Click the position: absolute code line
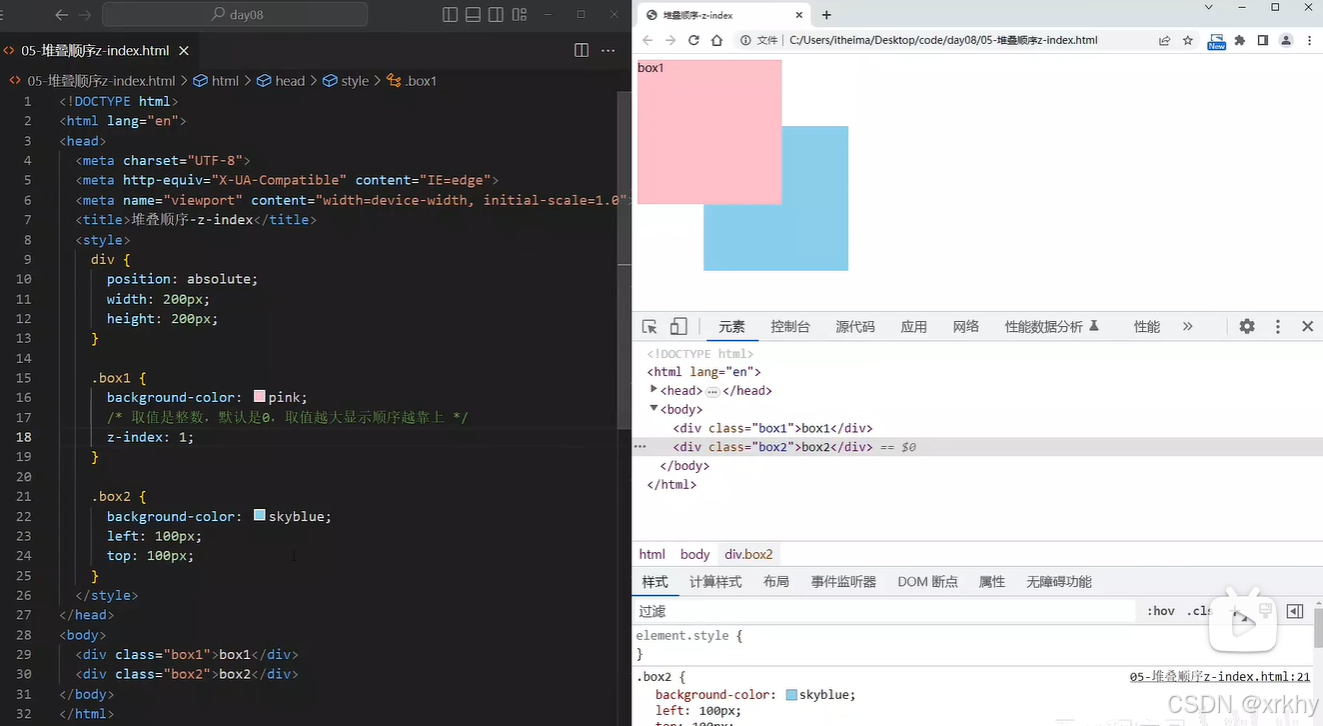The image size is (1323, 726). [182, 279]
